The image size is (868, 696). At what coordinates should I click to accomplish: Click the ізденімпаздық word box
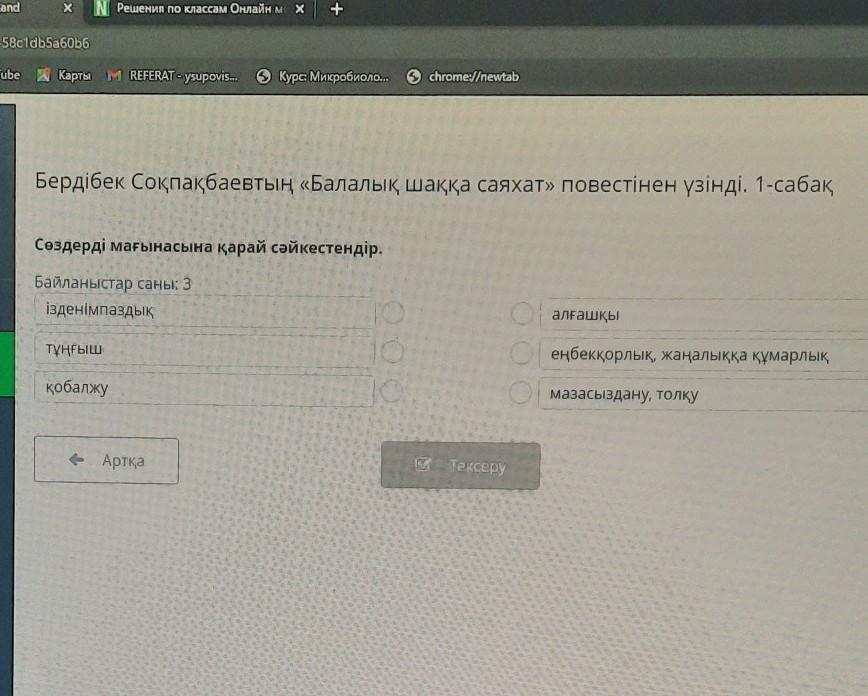pyautogui.click(x=205, y=311)
